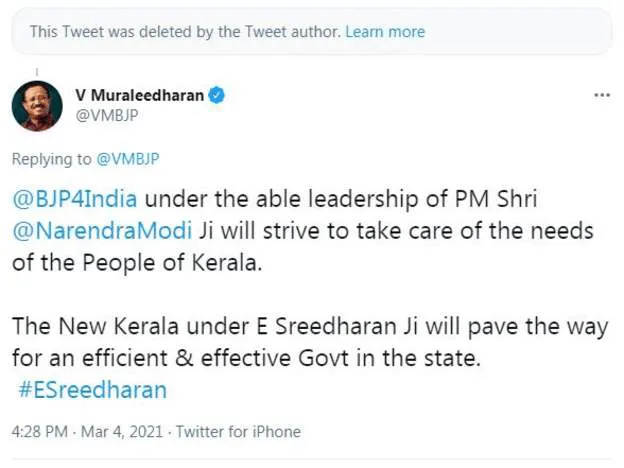
Task: Select @VMBJP in the 'Replying to' line
Action: [x=127, y=159]
